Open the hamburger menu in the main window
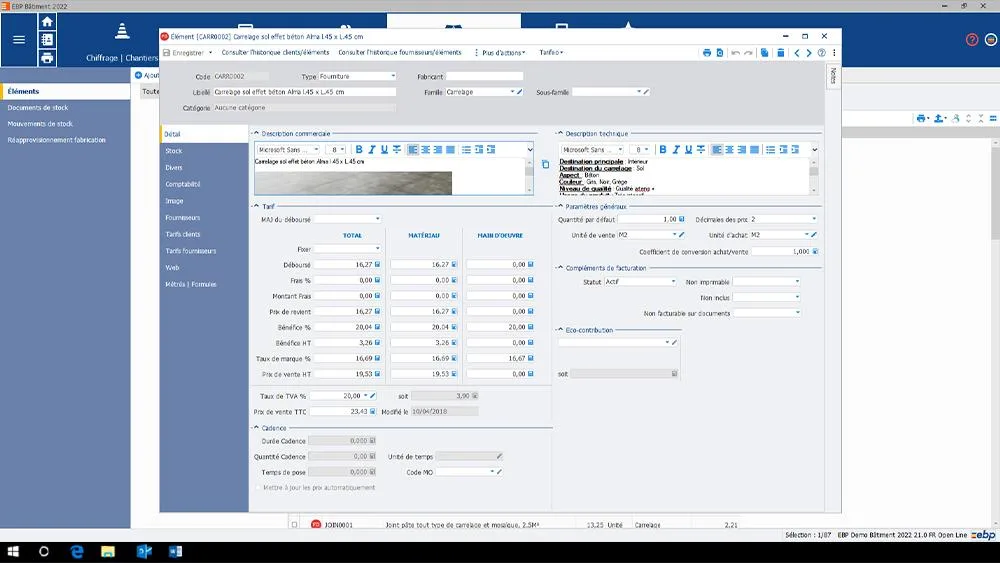This screenshot has width=1000, height=563. (19, 40)
